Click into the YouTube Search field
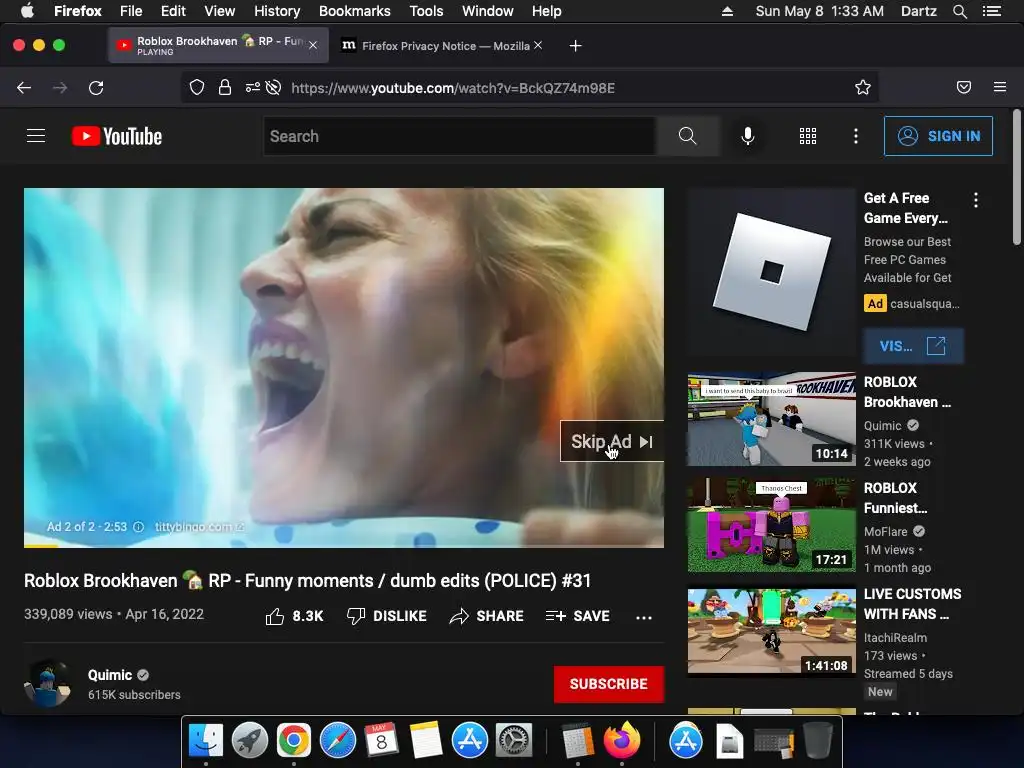The height and width of the screenshot is (768, 1024). [x=459, y=136]
